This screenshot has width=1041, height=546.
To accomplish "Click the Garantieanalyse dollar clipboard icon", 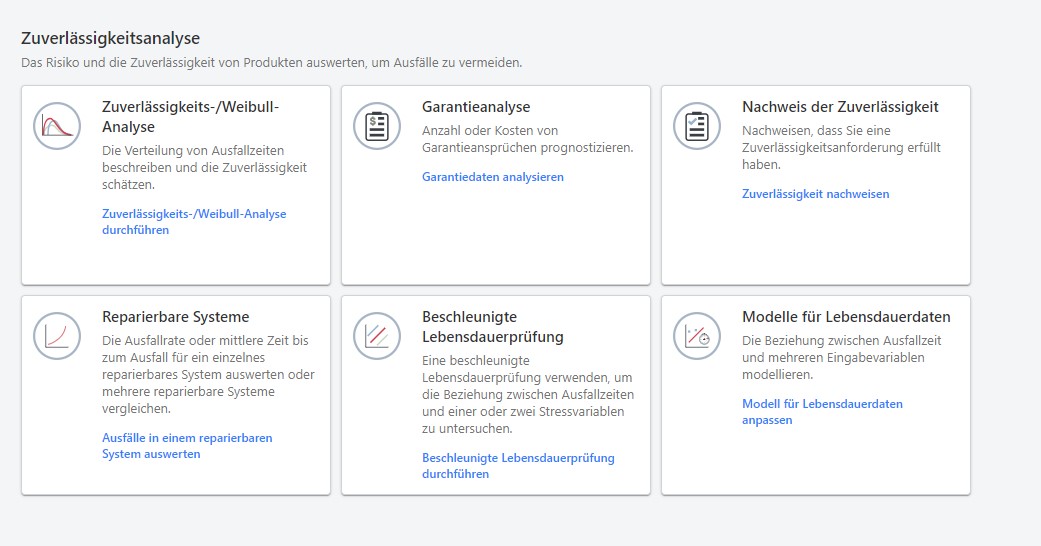I will 377,127.
